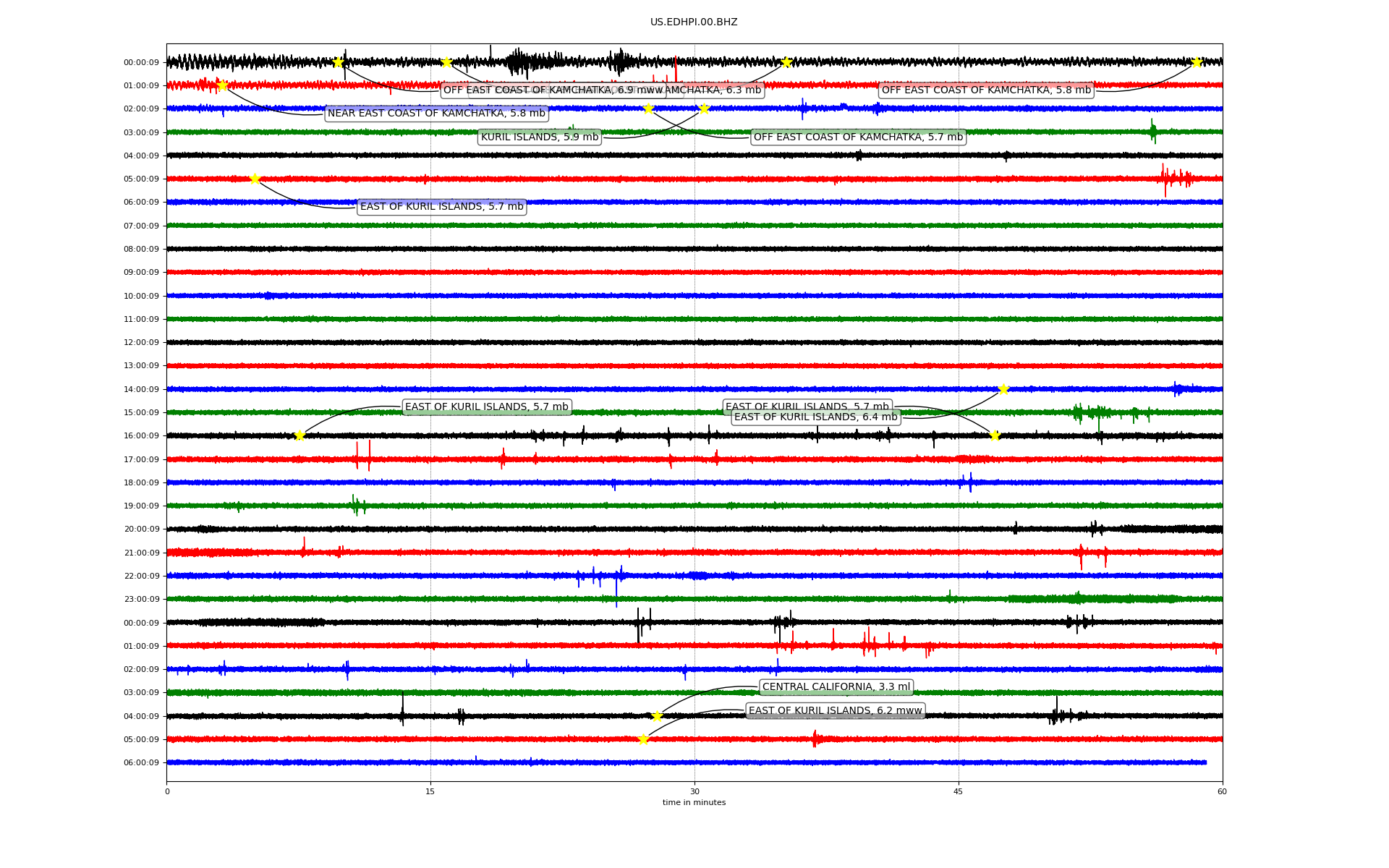
Task: Click the 23:00:09 row label
Action: [x=141, y=600]
